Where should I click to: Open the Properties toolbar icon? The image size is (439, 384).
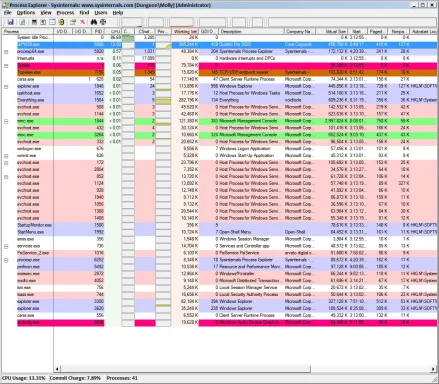point(73,22)
